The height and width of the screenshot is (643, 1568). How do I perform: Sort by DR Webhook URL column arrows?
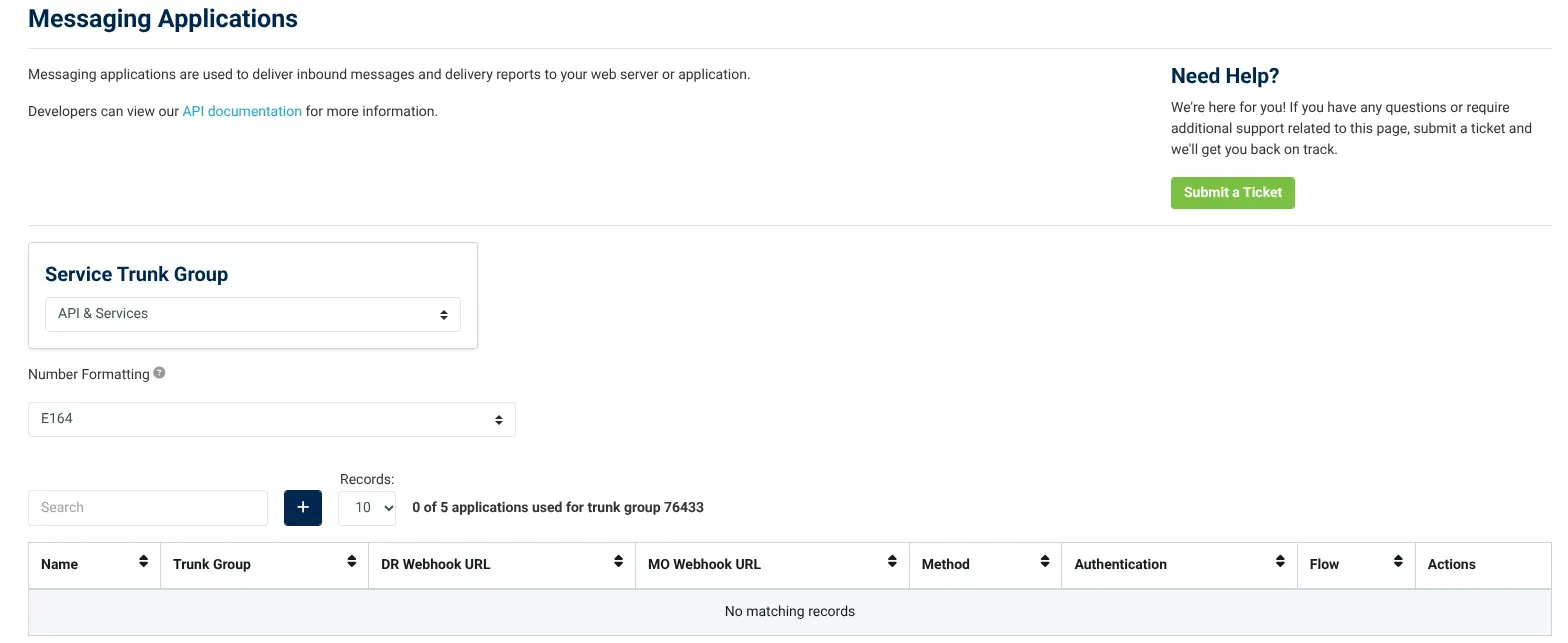618,563
